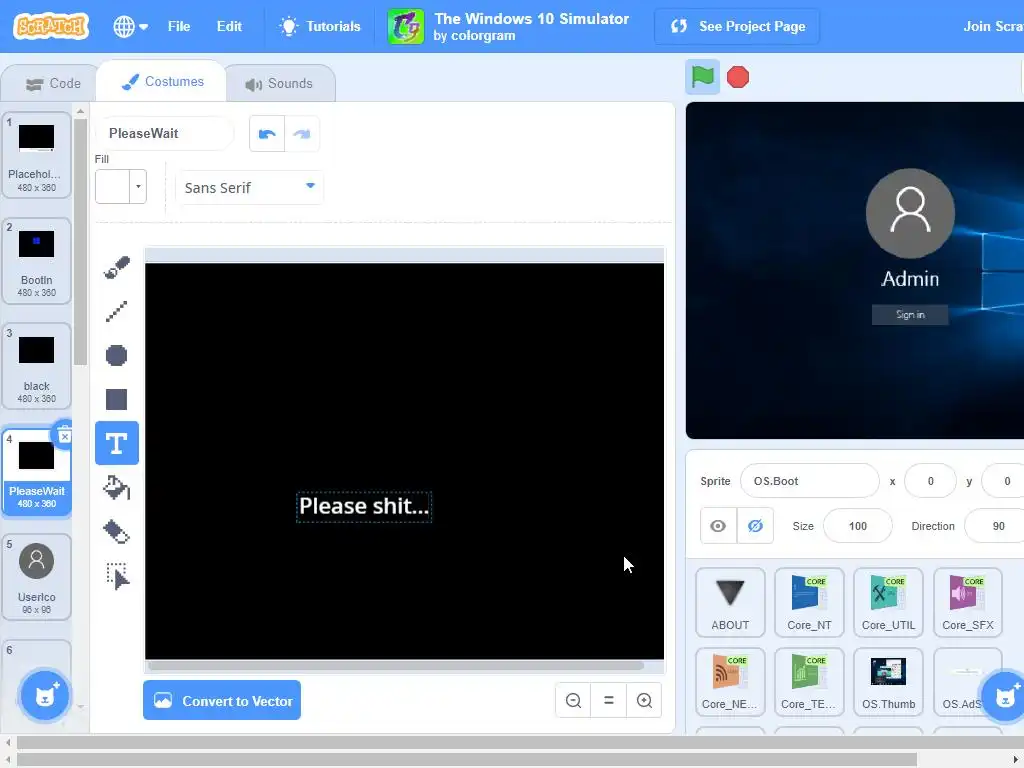Select the Fill bucket tool
Image resolution: width=1024 pixels, height=768 pixels.
pyautogui.click(x=117, y=488)
